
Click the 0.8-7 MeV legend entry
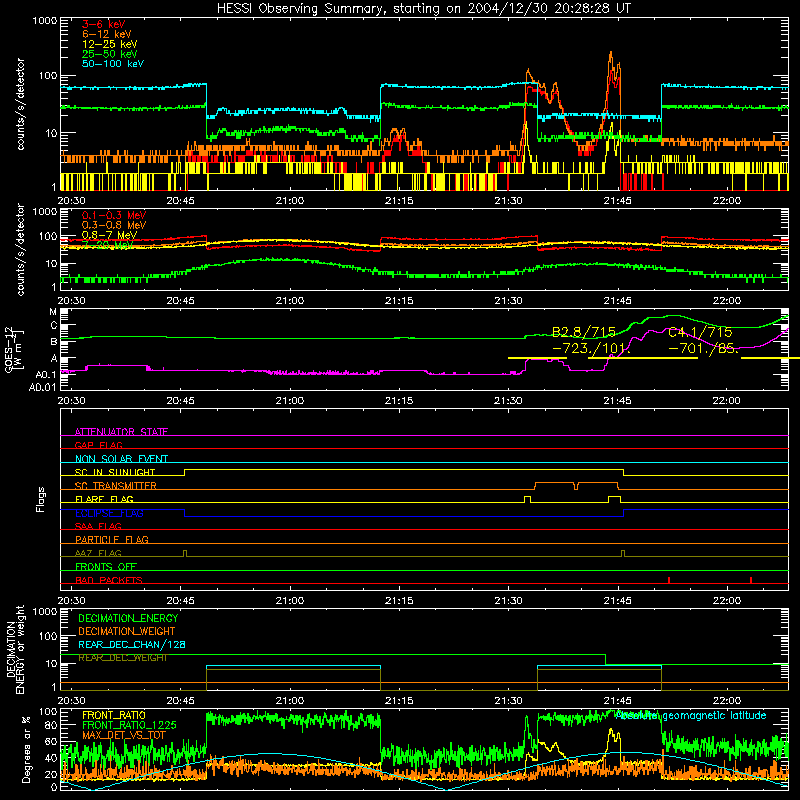[109, 235]
